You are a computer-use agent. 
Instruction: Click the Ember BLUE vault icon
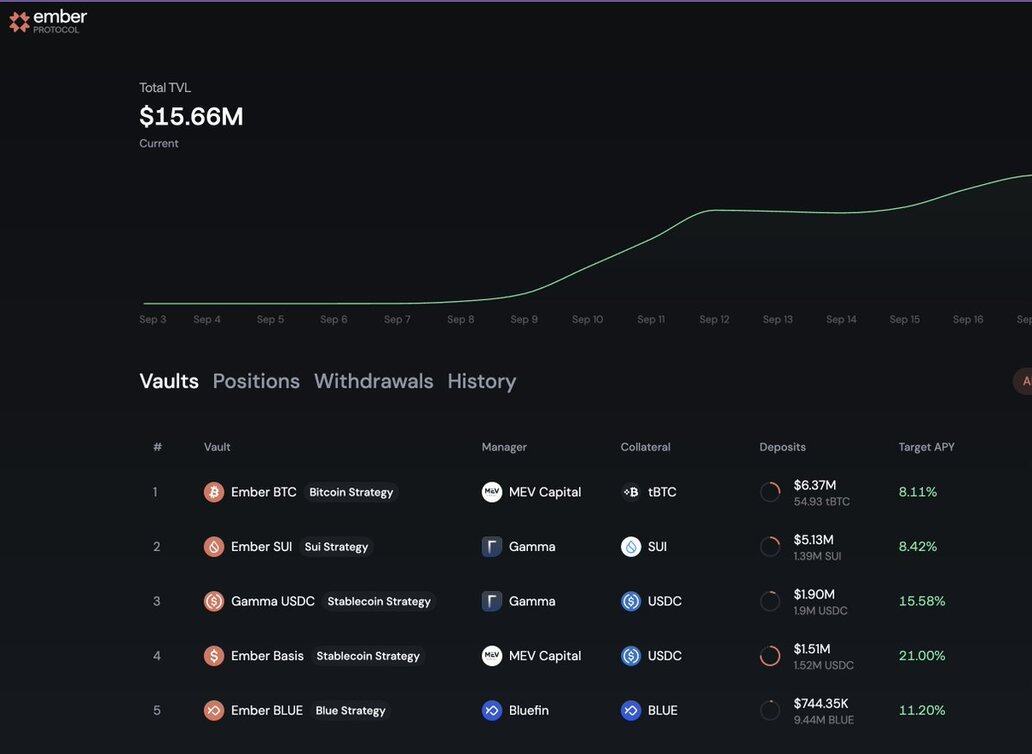214,711
